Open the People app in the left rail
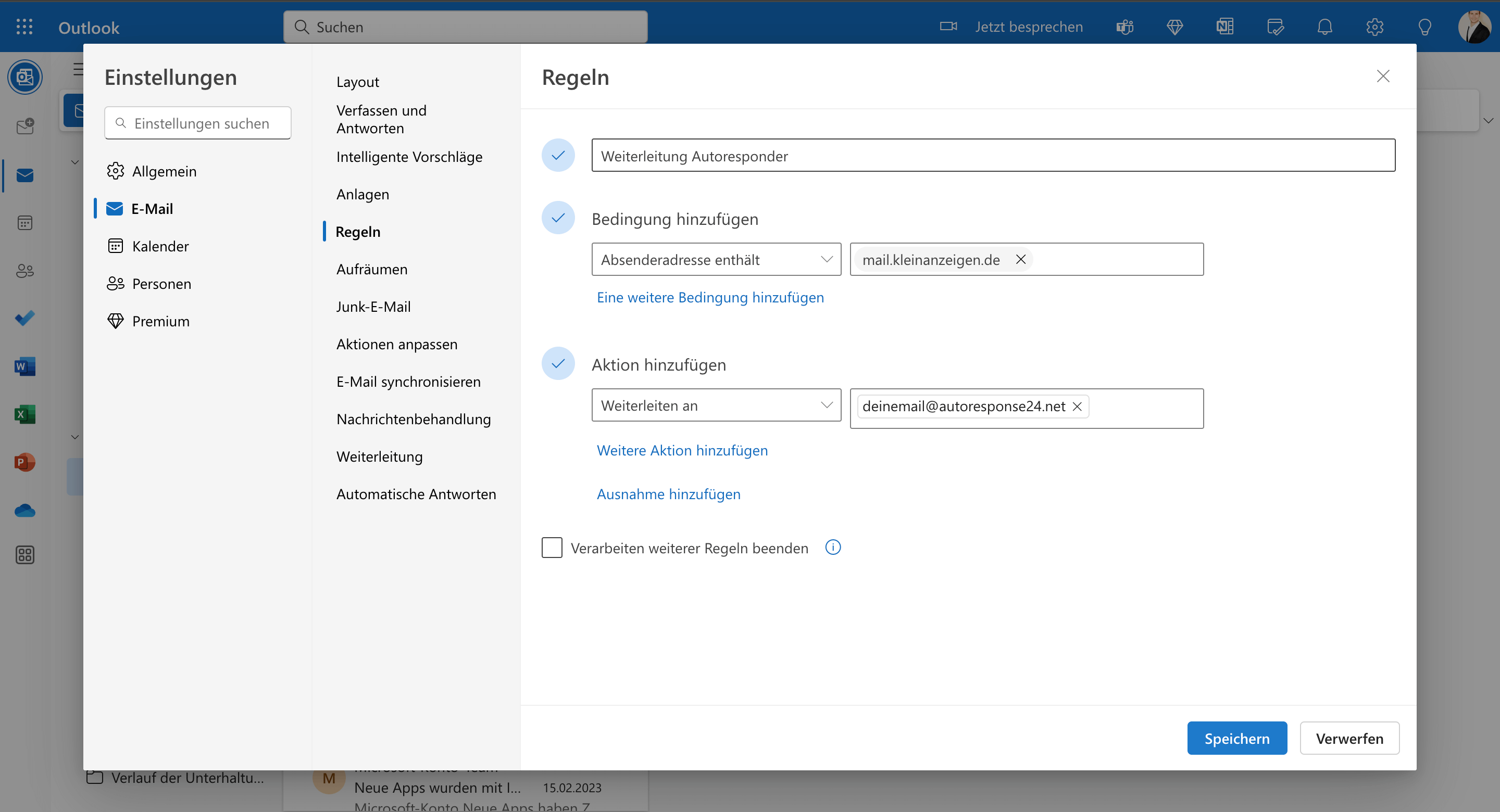This screenshot has height=812, width=1500. click(x=24, y=271)
